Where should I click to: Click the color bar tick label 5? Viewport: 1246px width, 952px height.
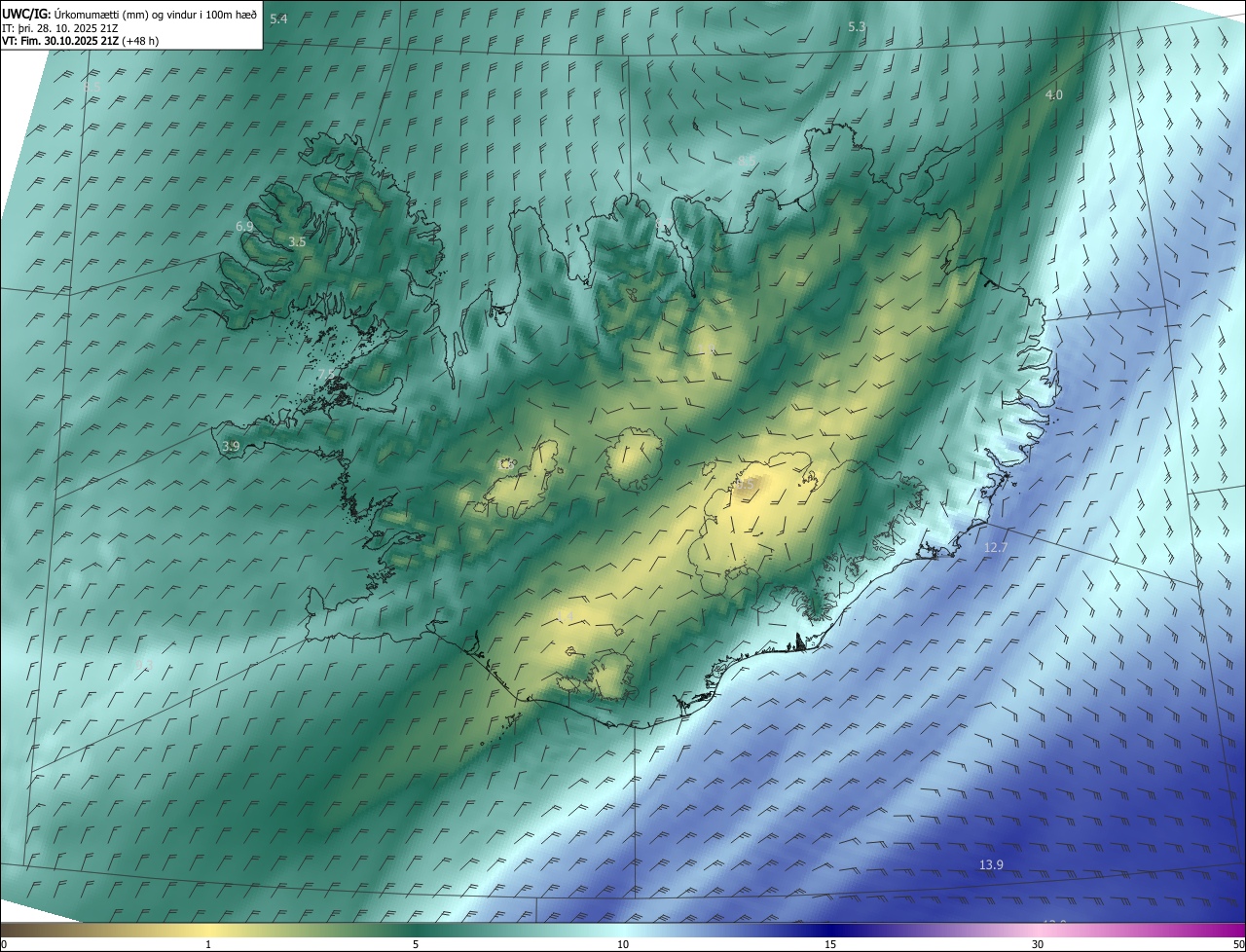[416, 944]
